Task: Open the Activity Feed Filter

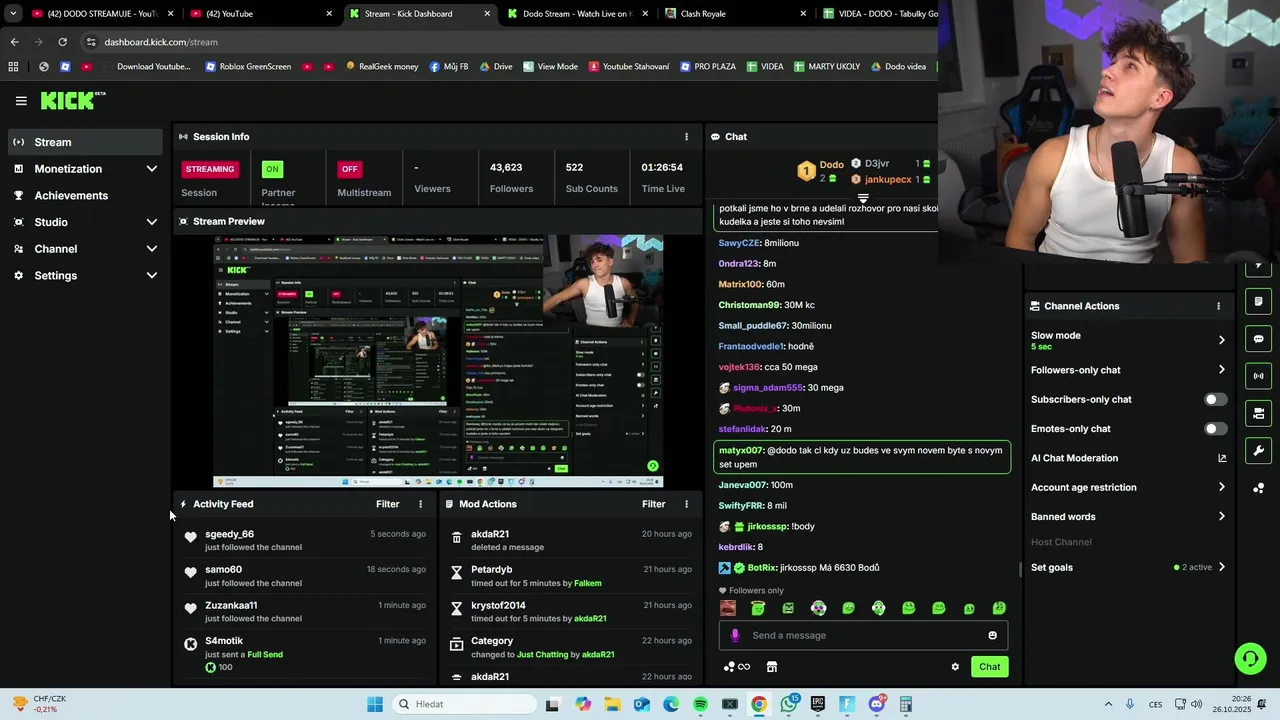Action: (387, 504)
